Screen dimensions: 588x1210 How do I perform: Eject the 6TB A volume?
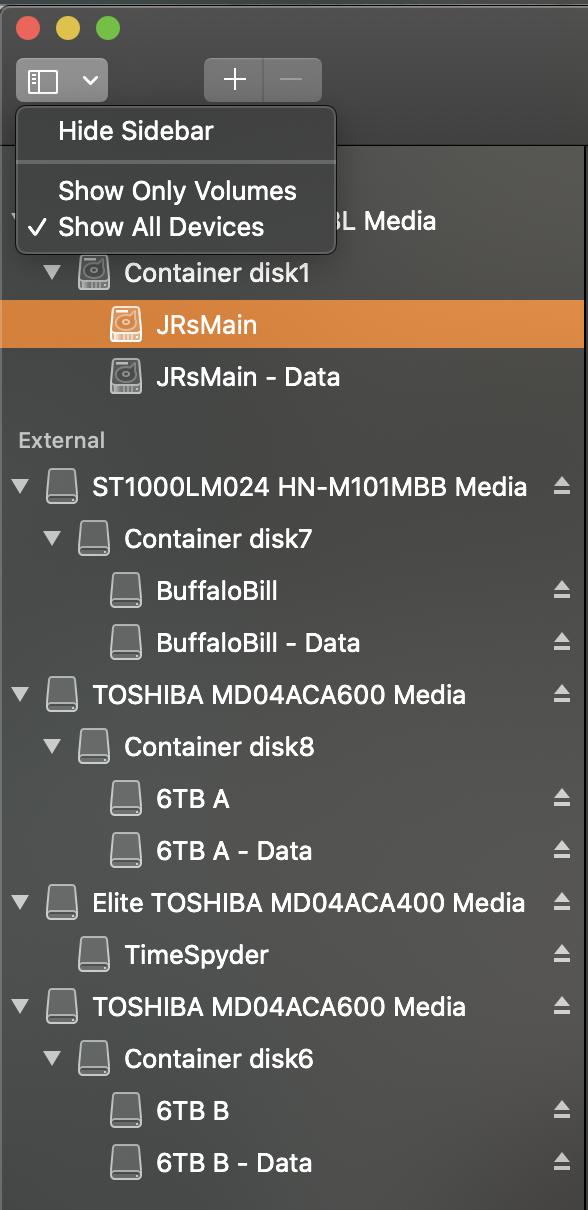[562, 799]
